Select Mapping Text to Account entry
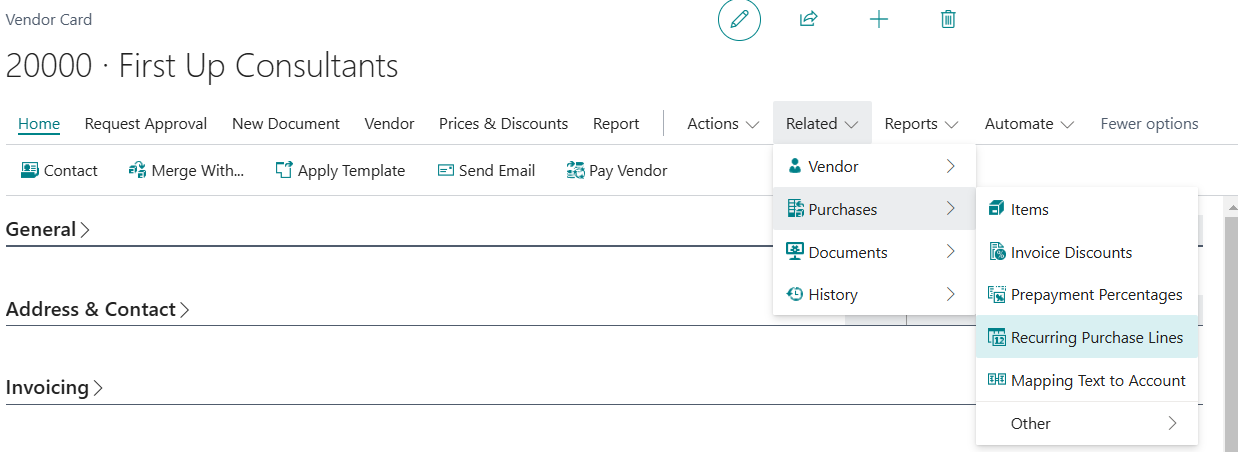1238x452 pixels. [x=1087, y=380]
